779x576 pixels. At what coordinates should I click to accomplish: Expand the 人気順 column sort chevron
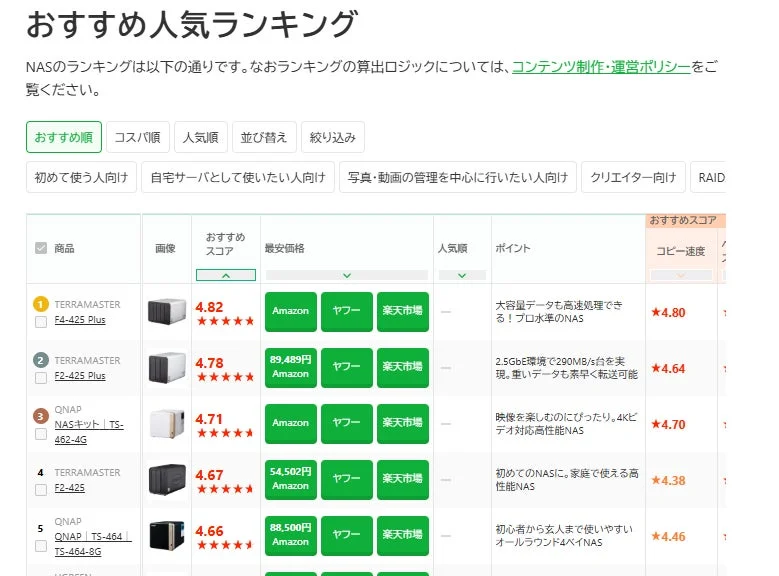click(461, 275)
